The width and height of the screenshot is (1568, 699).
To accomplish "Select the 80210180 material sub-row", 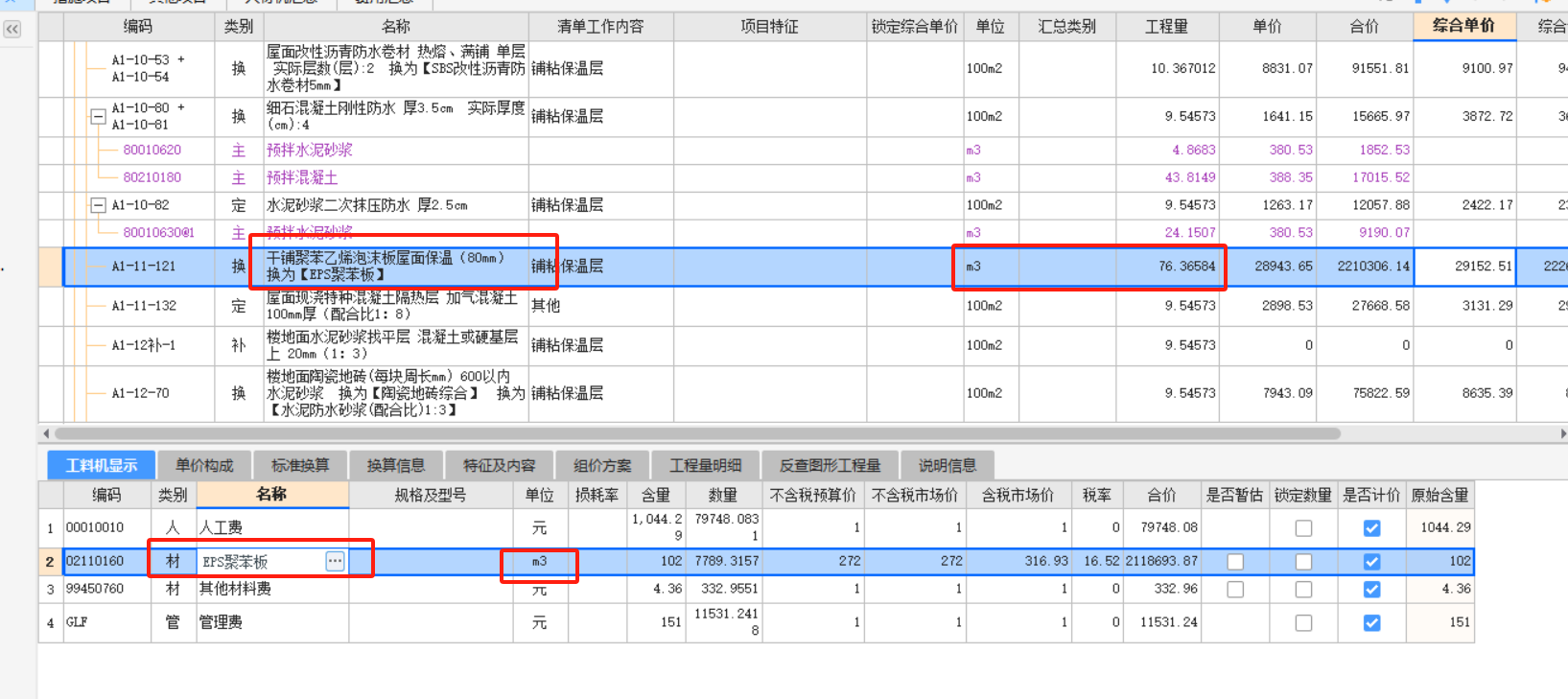I will 152,177.
